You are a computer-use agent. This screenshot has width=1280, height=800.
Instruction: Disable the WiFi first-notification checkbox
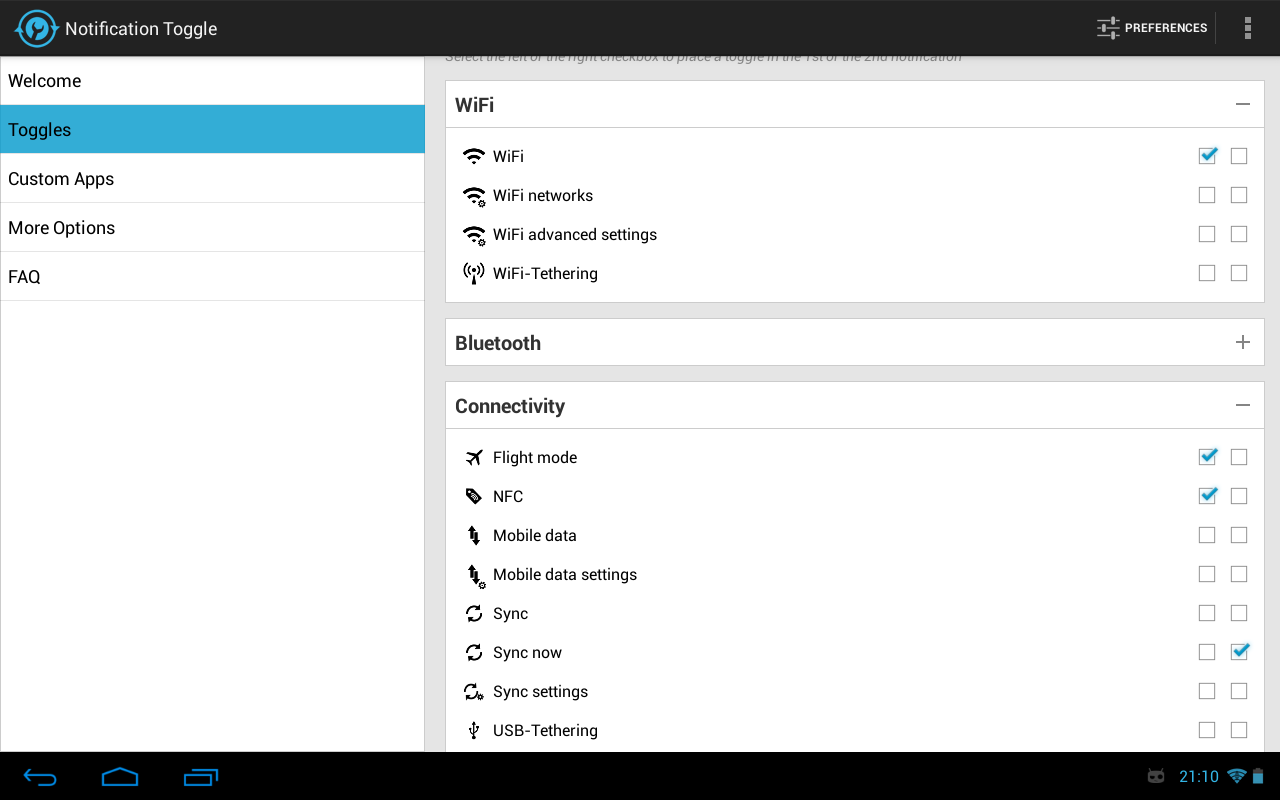(x=1207, y=155)
